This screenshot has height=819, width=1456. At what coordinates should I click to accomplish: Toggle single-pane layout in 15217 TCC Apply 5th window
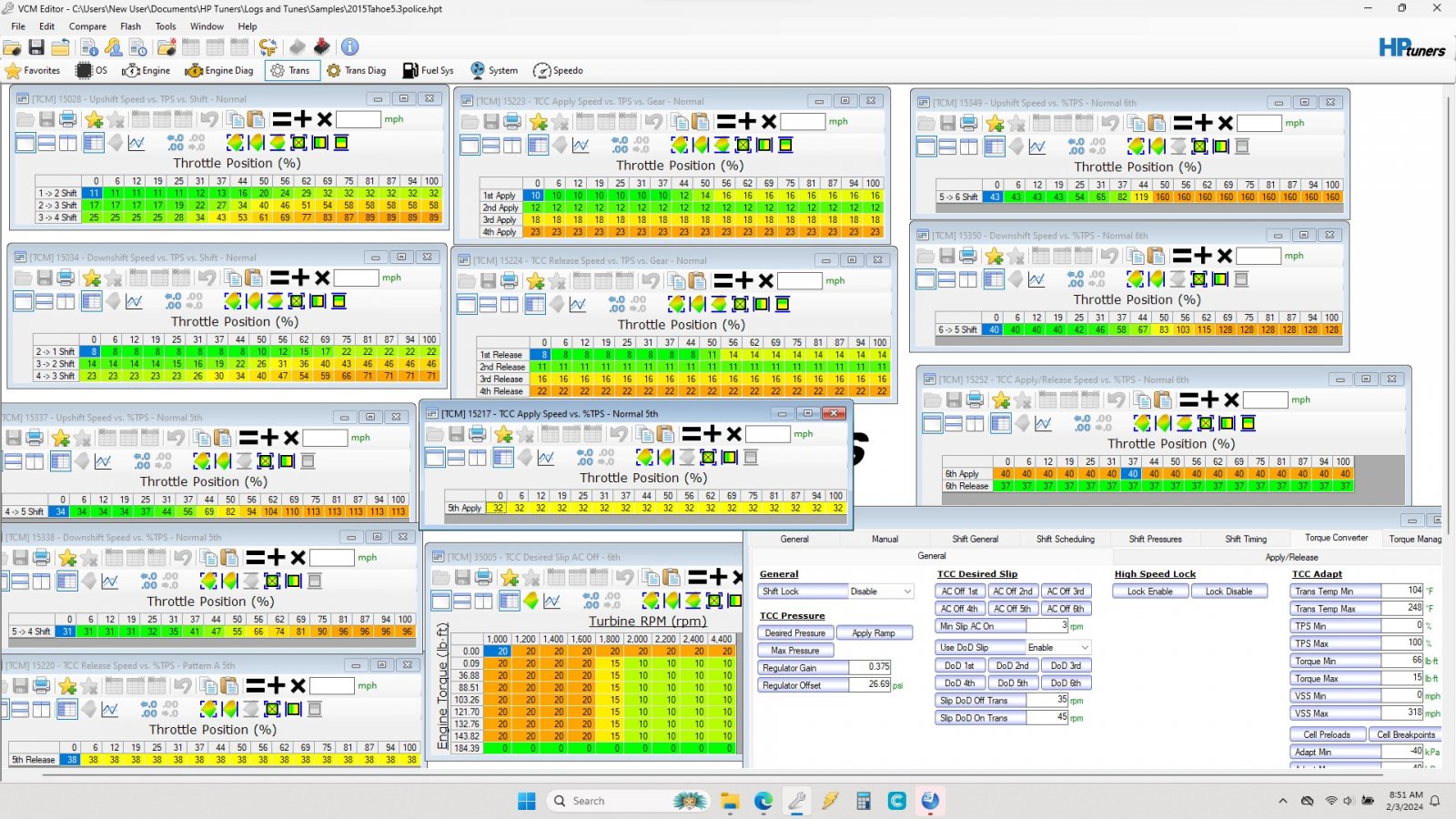coord(435,458)
